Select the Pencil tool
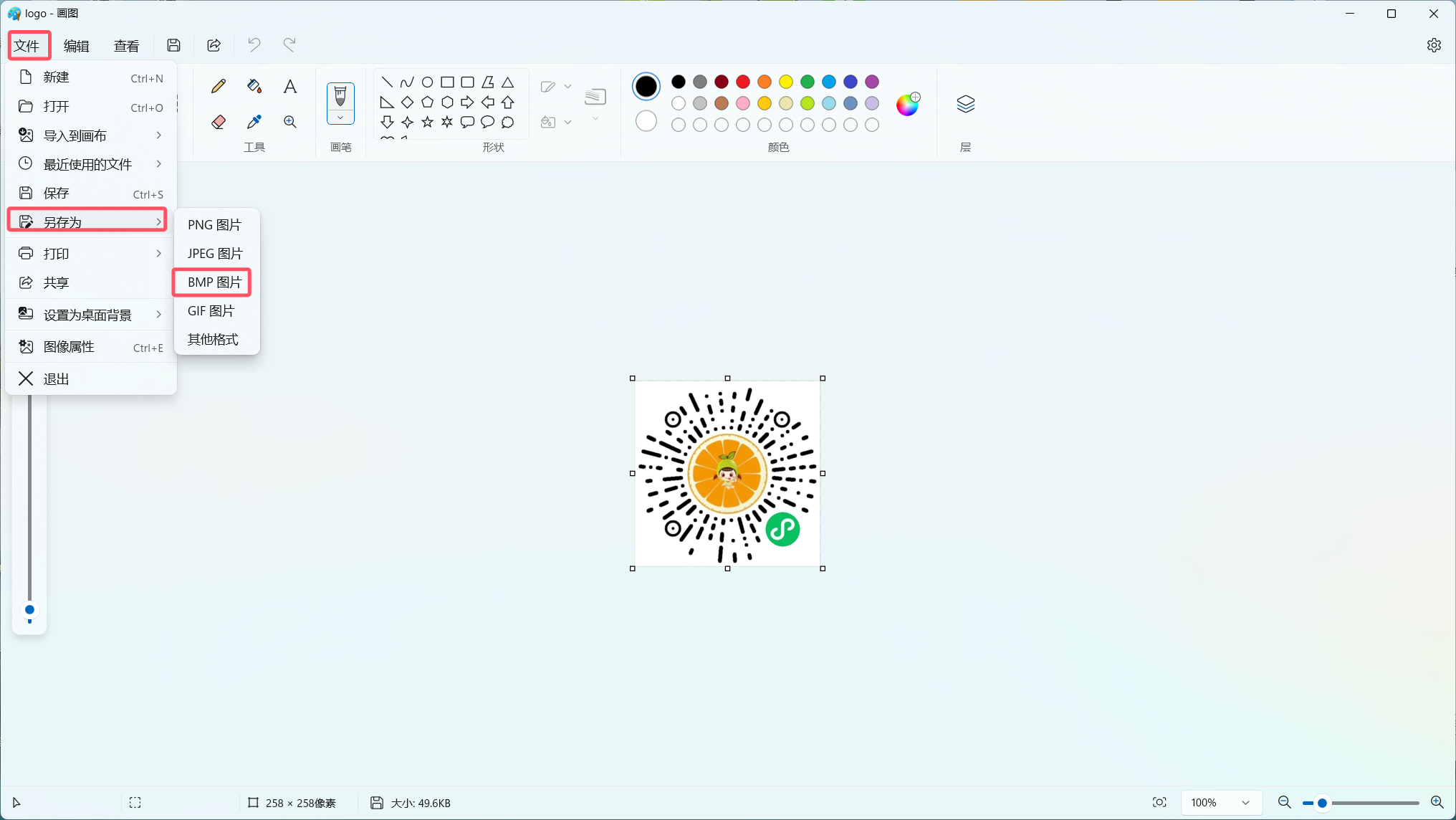Screen dimensions: 1456x820 pos(219,87)
